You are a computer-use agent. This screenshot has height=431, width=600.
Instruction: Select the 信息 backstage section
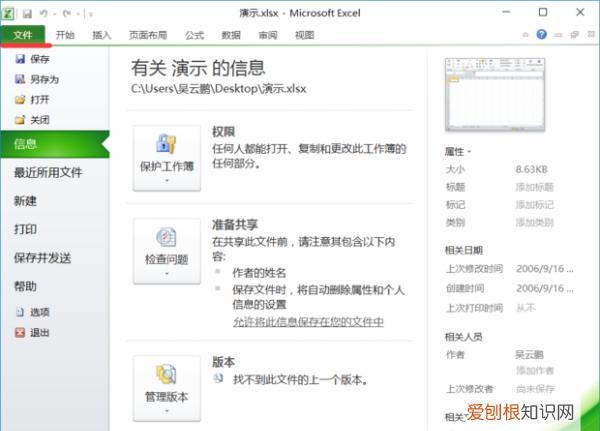coord(55,144)
